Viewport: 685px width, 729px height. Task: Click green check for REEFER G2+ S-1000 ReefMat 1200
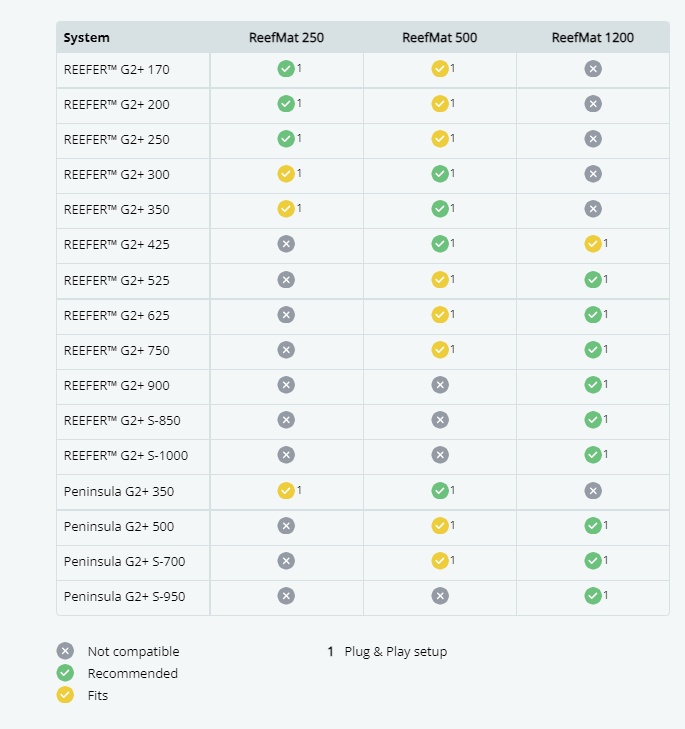(592, 455)
